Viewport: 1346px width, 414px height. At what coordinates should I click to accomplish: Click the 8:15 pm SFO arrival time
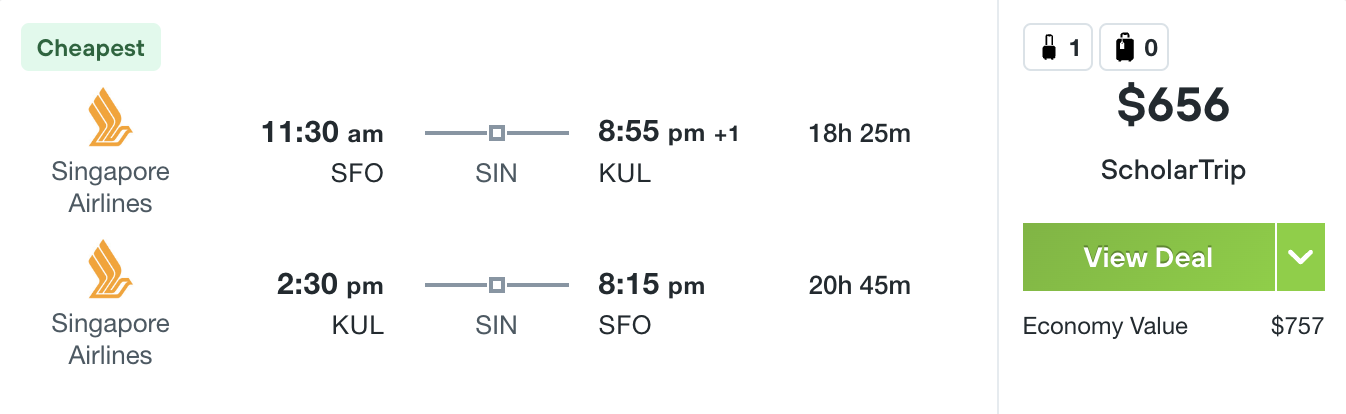click(x=651, y=286)
